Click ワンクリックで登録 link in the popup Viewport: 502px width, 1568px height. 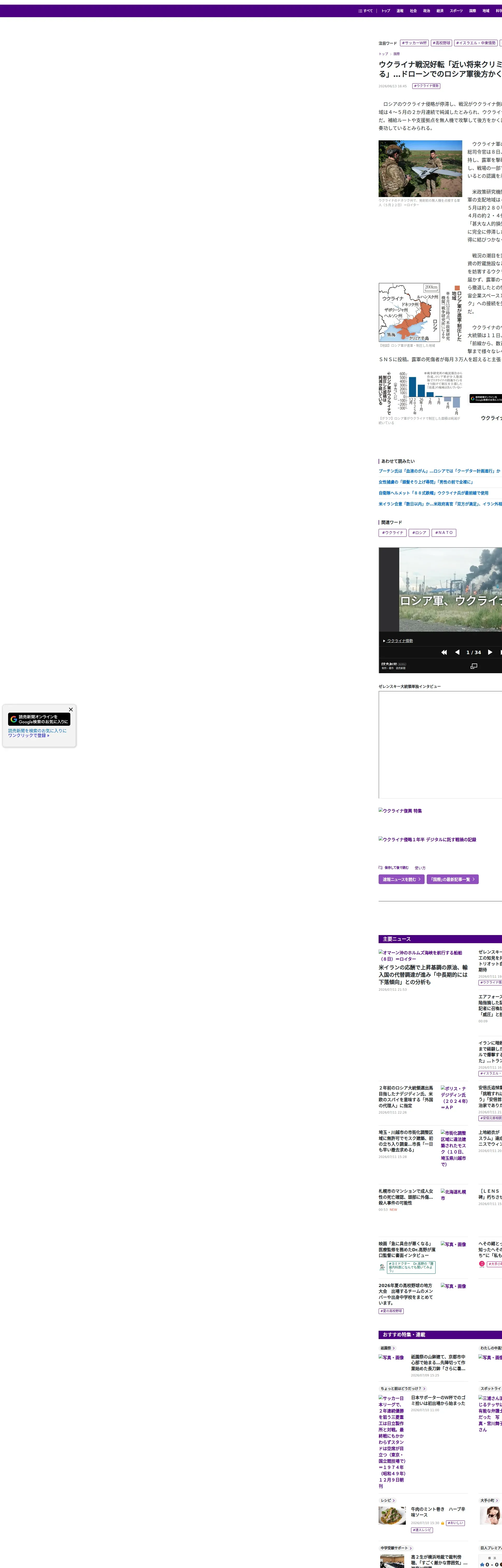point(29,736)
